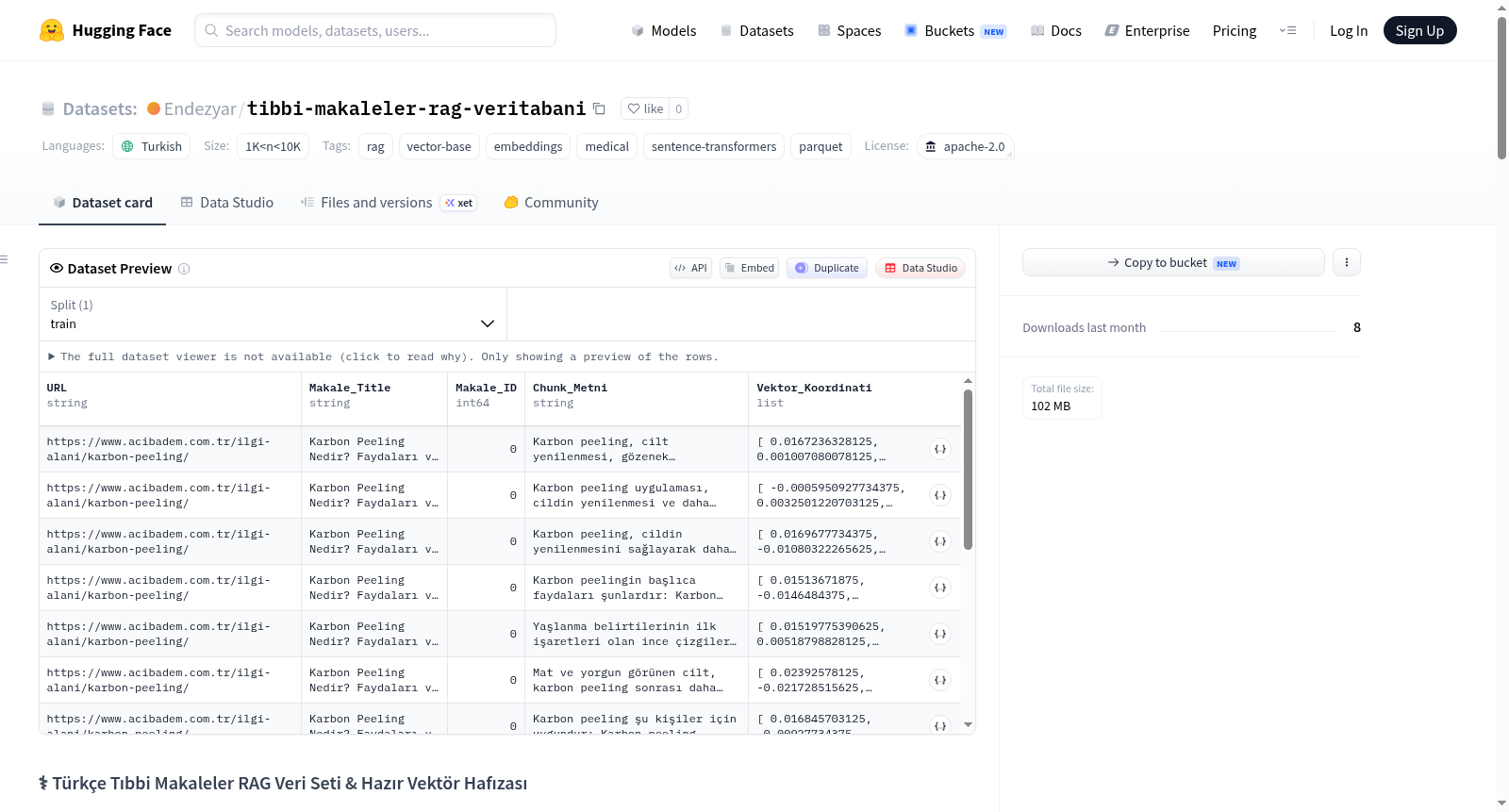Click the Endezyar avatar icon
Viewport: 1509px width, 812px height.
click(154, 108)
